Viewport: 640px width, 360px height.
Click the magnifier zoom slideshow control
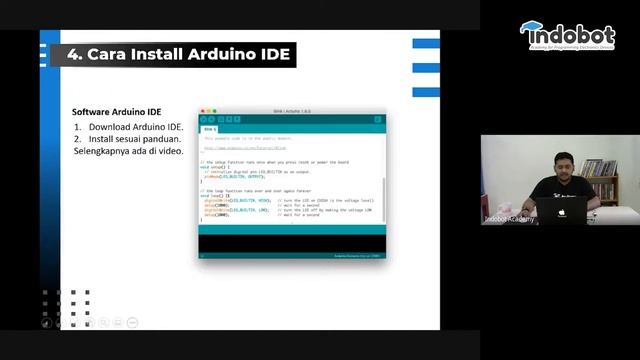point(104,323)
